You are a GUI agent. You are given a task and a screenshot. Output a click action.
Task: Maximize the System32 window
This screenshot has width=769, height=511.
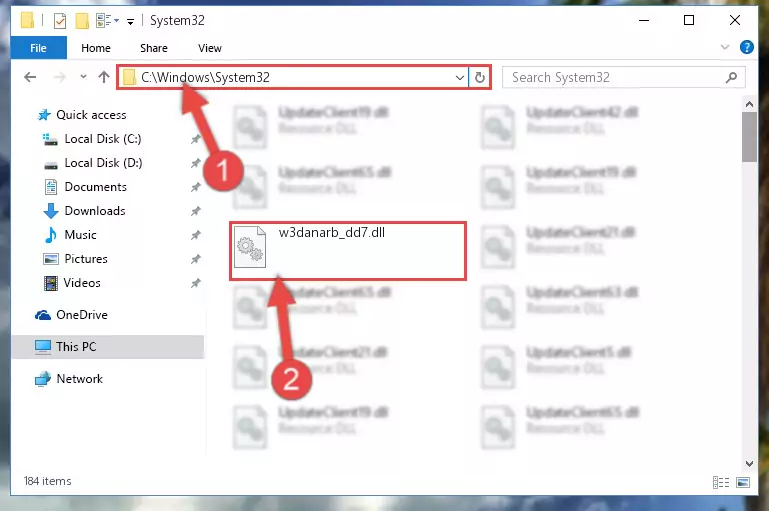(x=689, y=21)
